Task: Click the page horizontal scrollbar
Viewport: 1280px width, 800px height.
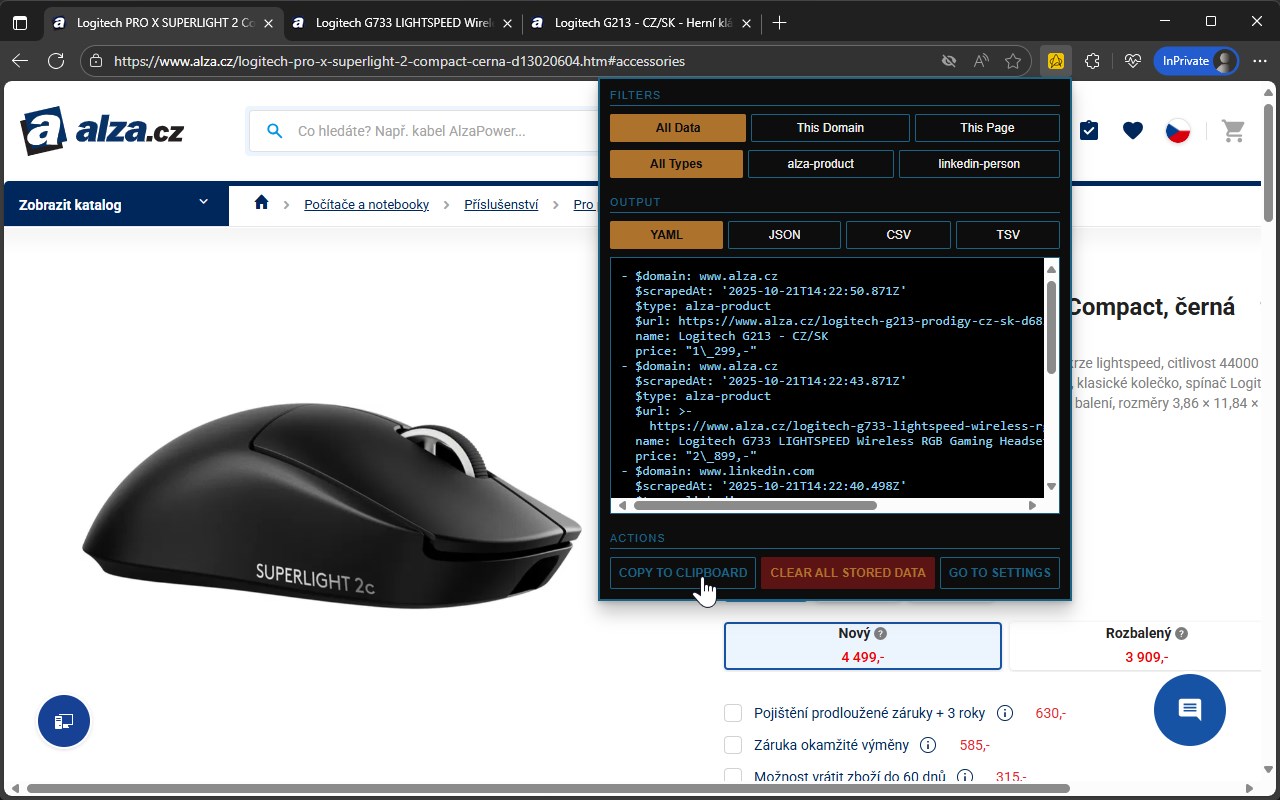Action: (x=548, y=788)
